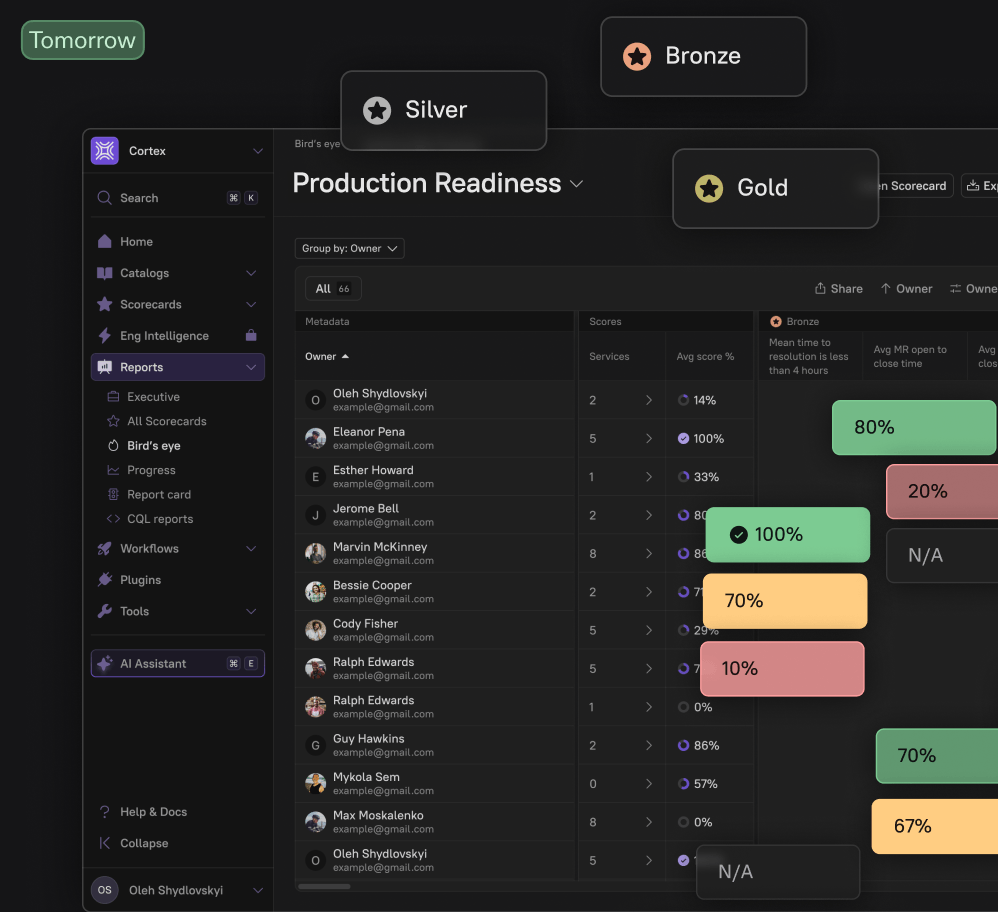Switch to the All 66 tab

[x=332, y=288]
